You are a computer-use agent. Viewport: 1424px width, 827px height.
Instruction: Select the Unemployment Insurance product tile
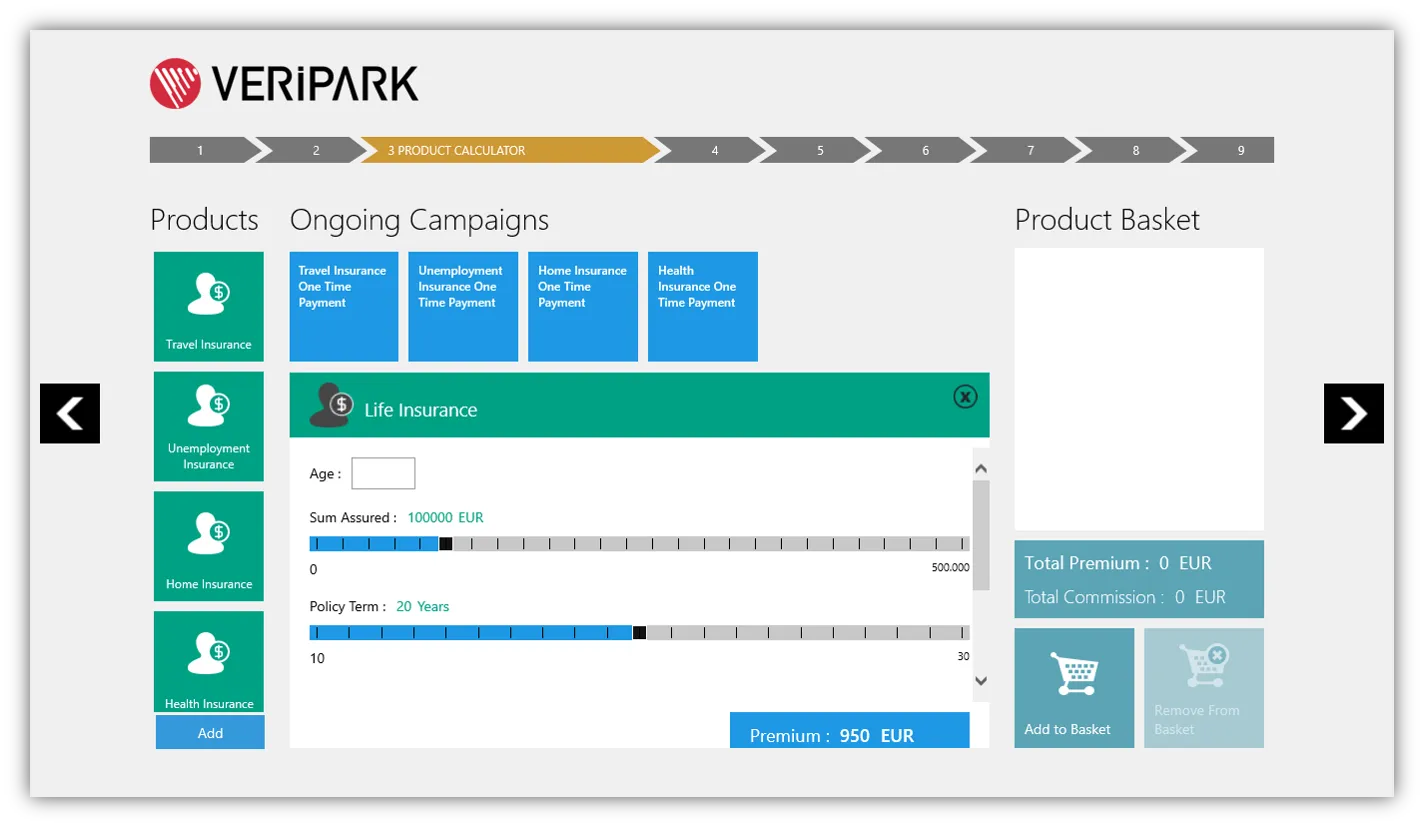click(209, 426)
